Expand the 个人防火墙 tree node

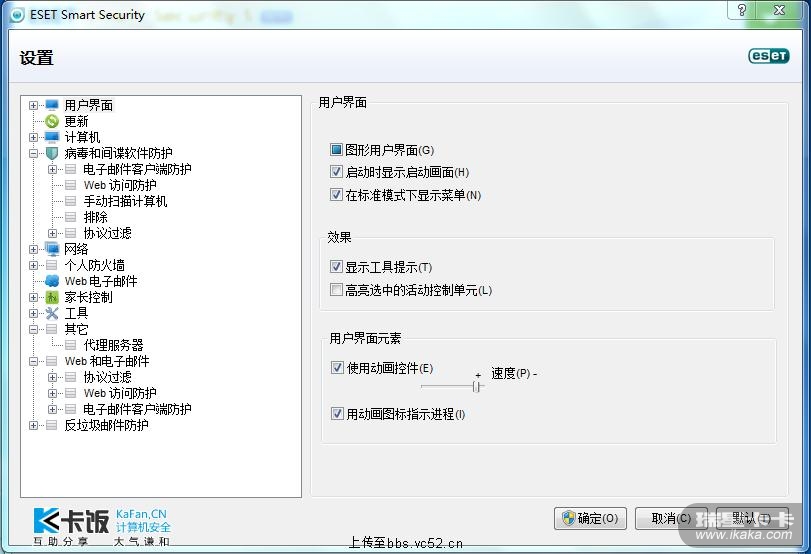(34, 265)
